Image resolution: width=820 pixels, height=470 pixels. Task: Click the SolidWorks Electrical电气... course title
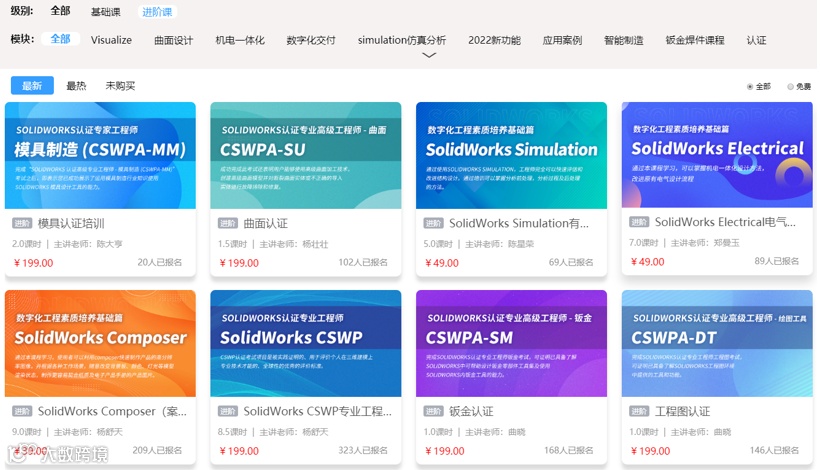(x=725, y=222)
